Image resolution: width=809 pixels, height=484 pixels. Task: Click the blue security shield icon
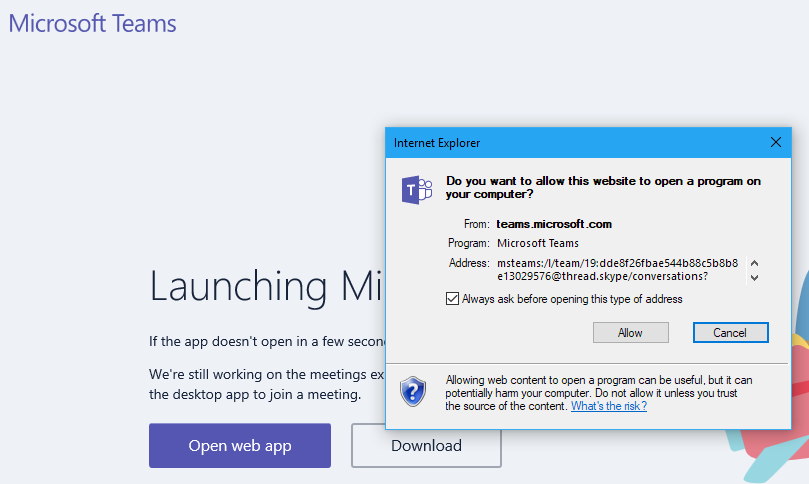coord(414,393)
